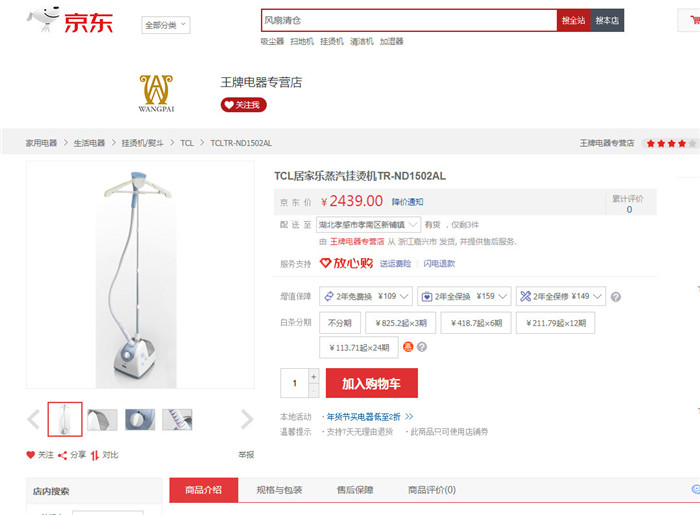Viewport: 700px width, 515px height.
Task: Click the heart icon to favorite product
Action: 30,455
